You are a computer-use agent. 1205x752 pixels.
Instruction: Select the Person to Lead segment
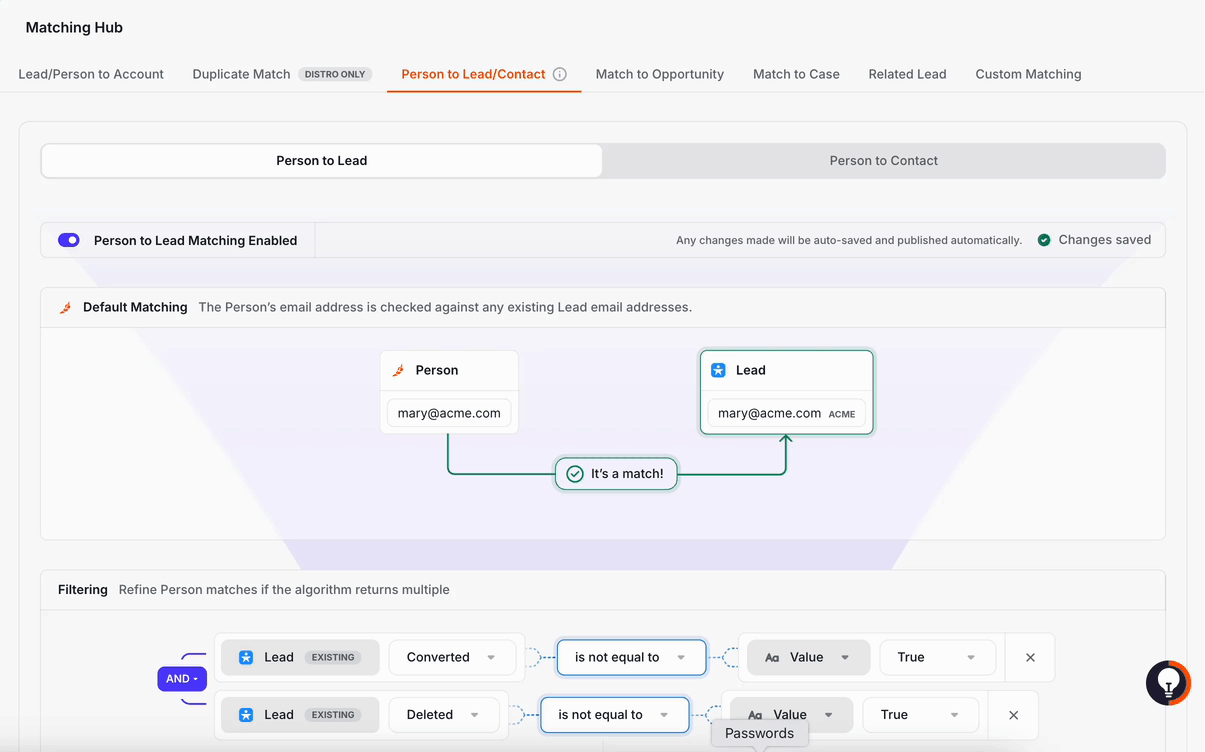(322, 161)
